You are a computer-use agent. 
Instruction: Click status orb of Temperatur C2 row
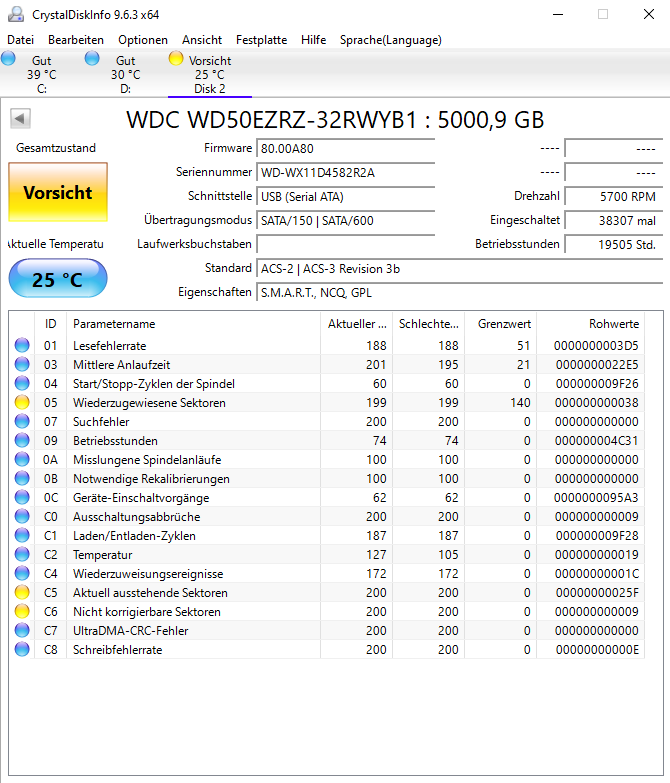coord(22,554)
